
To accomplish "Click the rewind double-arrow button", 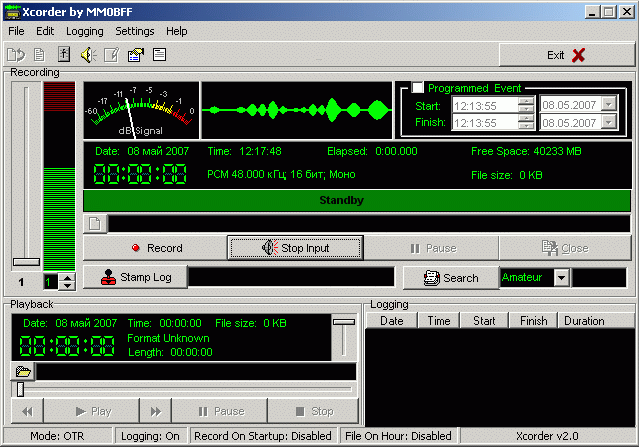I will (27, 412).
